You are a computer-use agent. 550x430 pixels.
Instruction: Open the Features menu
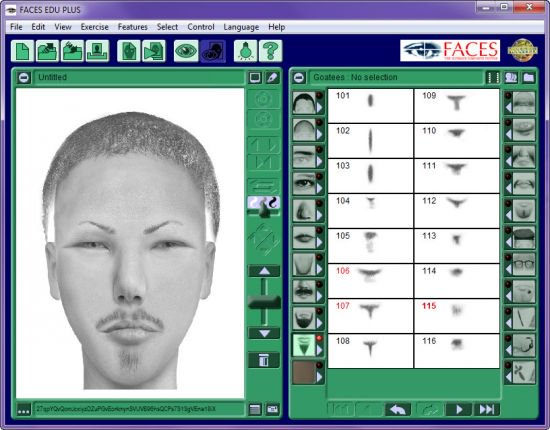(x=133, y=27)
